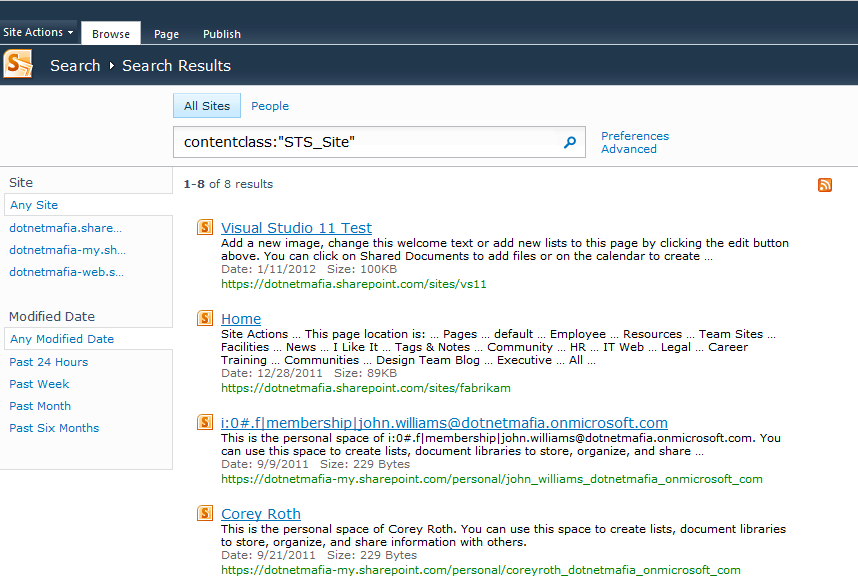Screen dimensions: 858x588
Task: Click the coreyroth personal site URL
Action: (480, 569)
